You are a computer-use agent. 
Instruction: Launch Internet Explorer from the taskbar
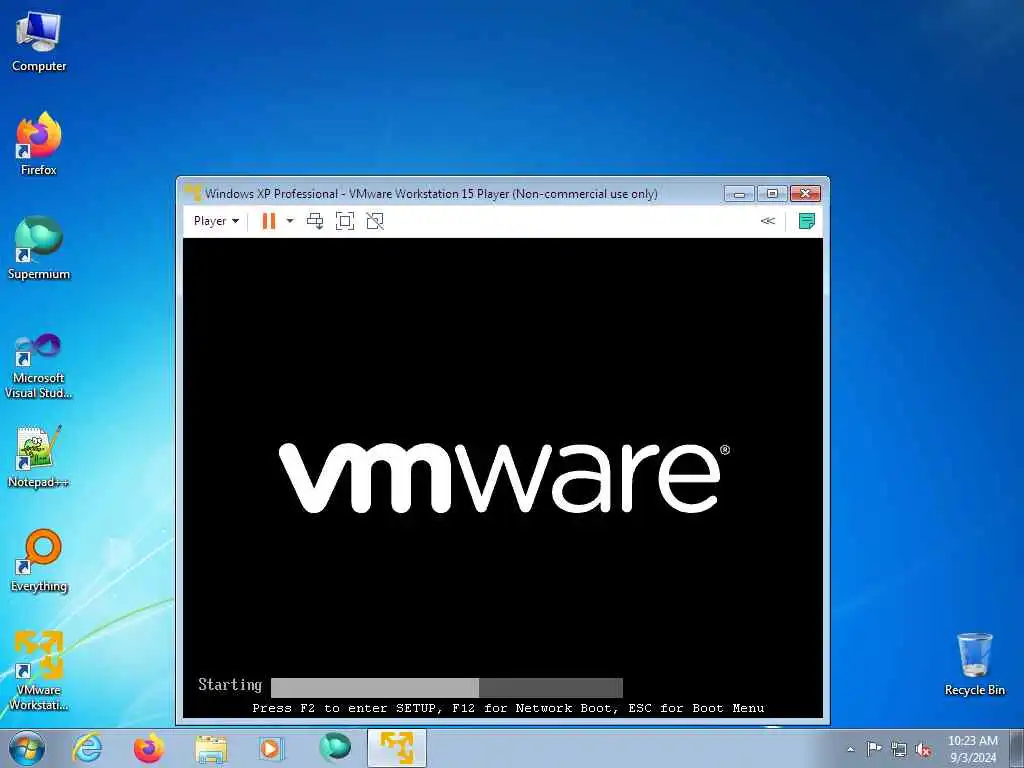click(x=87, y=748)
